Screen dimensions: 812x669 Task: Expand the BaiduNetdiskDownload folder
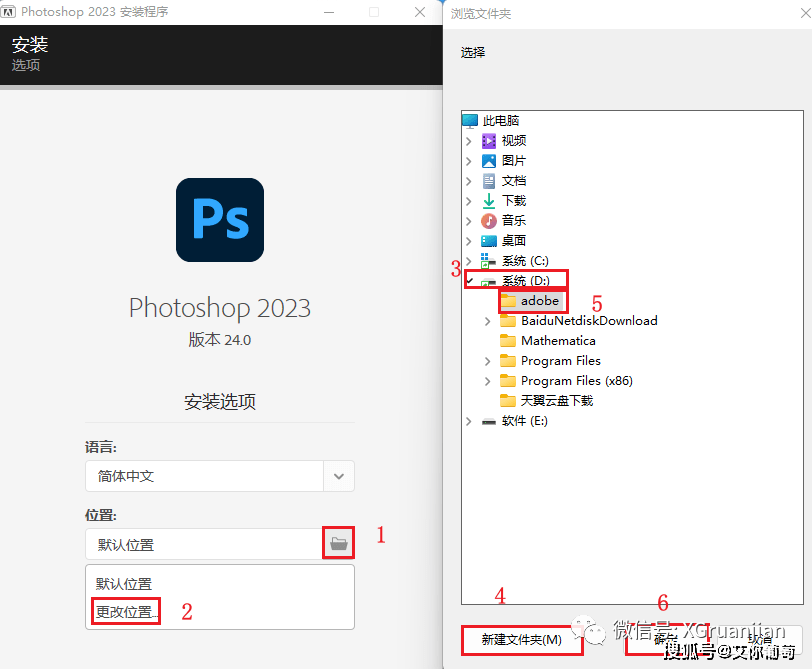(x=486, y=320)
